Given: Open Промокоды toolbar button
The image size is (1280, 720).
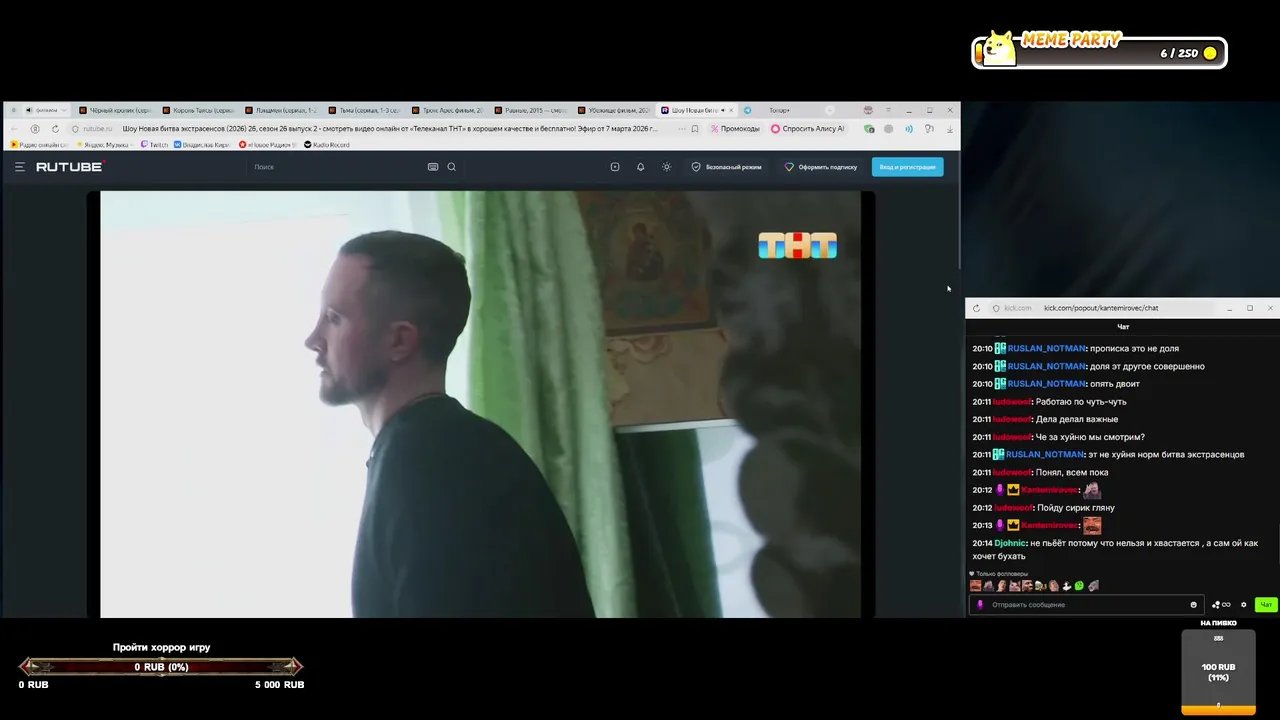Looking at the screenshot, I should pyautogui.click(x=735, y=129).
